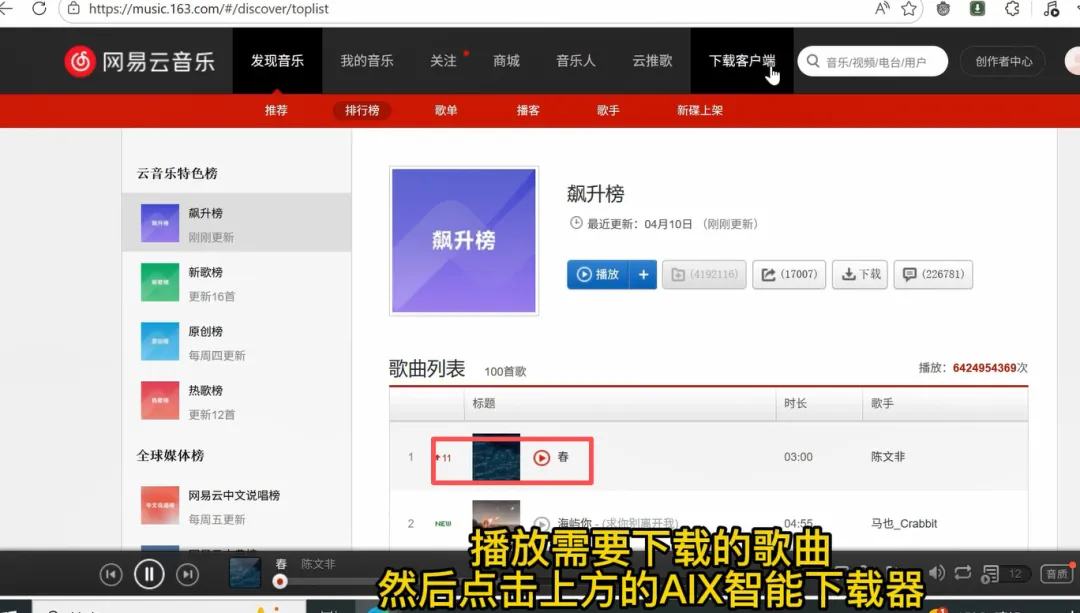Viewport: 1080px width, 613px height.
Task: Click the 时长 column header
Action: click(x=796, y=403)
